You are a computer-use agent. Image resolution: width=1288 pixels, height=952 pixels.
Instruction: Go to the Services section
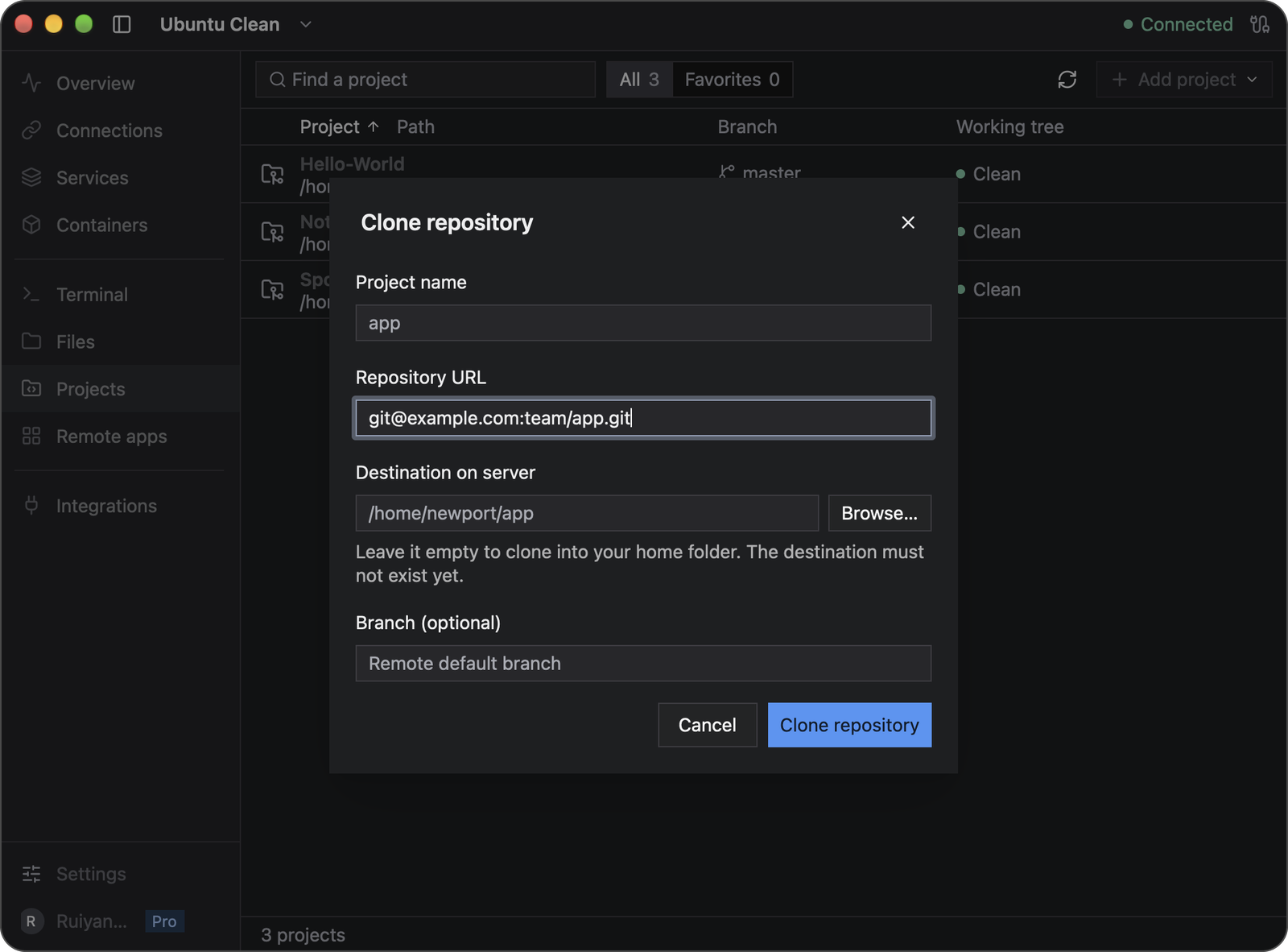tap(120, 178)
